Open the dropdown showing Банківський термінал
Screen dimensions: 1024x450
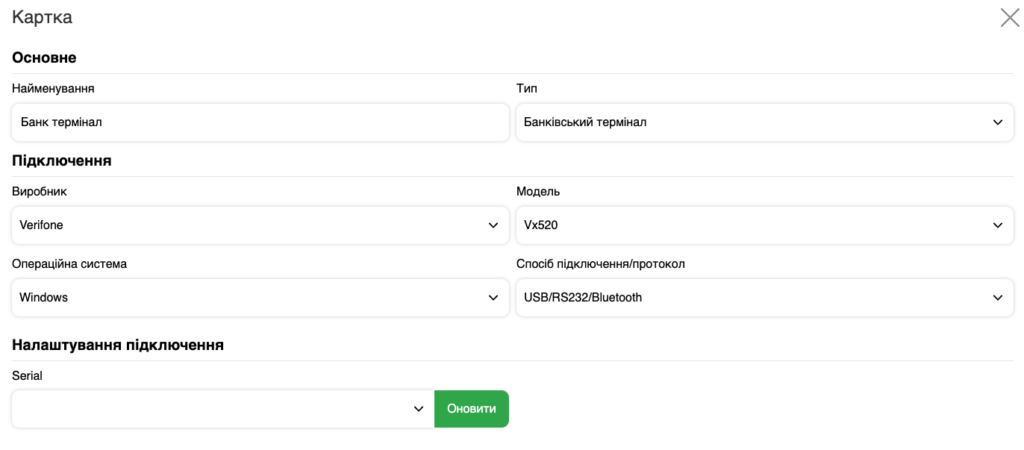[x=750, y=123]
